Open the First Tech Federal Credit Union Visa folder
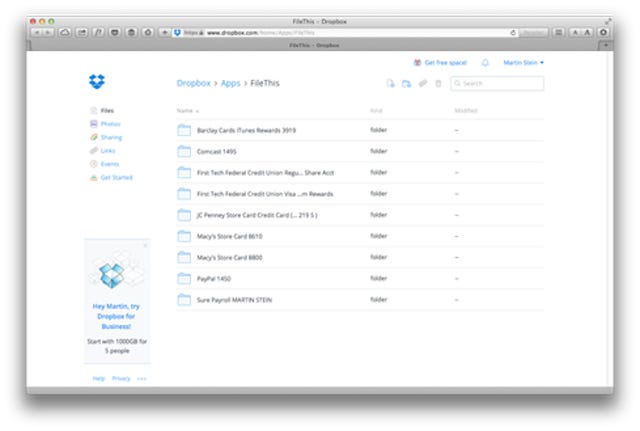The image size is (640, 431). tap(265, 194)
